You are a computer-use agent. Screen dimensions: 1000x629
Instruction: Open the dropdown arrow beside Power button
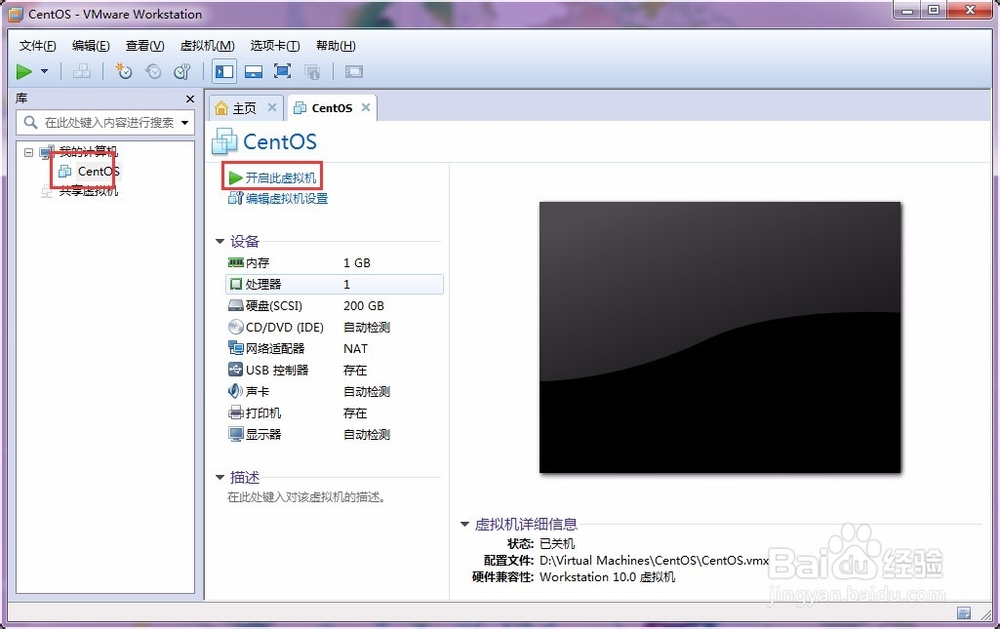pyautogui.click(x=43, y=71)
